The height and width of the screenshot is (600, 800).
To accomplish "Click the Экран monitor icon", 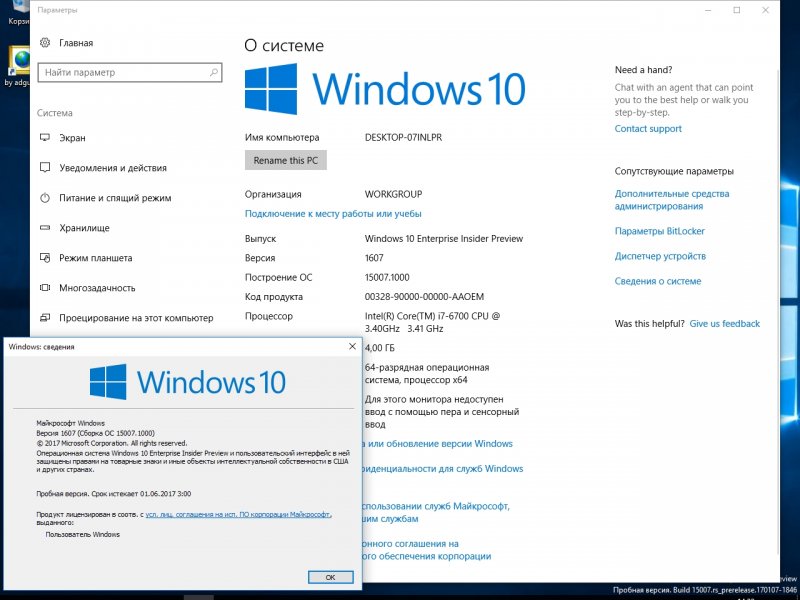I will (45, 137).
